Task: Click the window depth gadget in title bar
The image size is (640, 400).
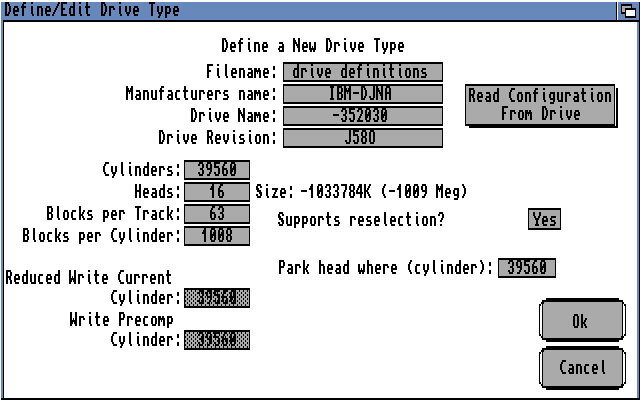Action: tap(628, 10)
